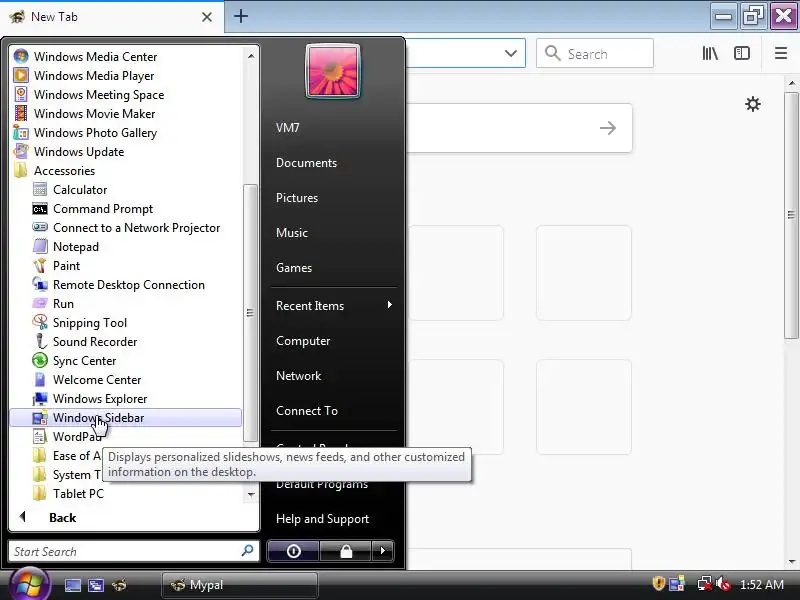The width and height of the screenshot is (800, 600).
Task: Open Connect to a Network Projector icon
Action: 40,228
